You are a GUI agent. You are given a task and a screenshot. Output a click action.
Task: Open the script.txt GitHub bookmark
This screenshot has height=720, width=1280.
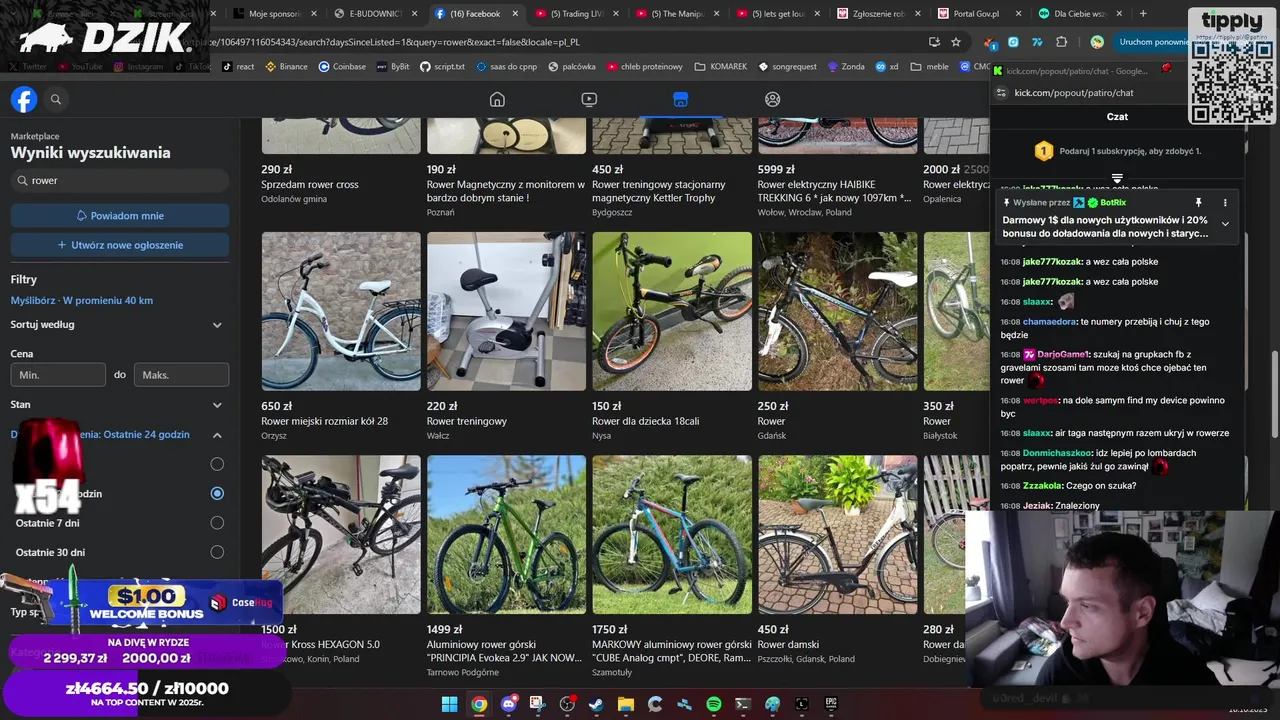(x=442, y=66)
